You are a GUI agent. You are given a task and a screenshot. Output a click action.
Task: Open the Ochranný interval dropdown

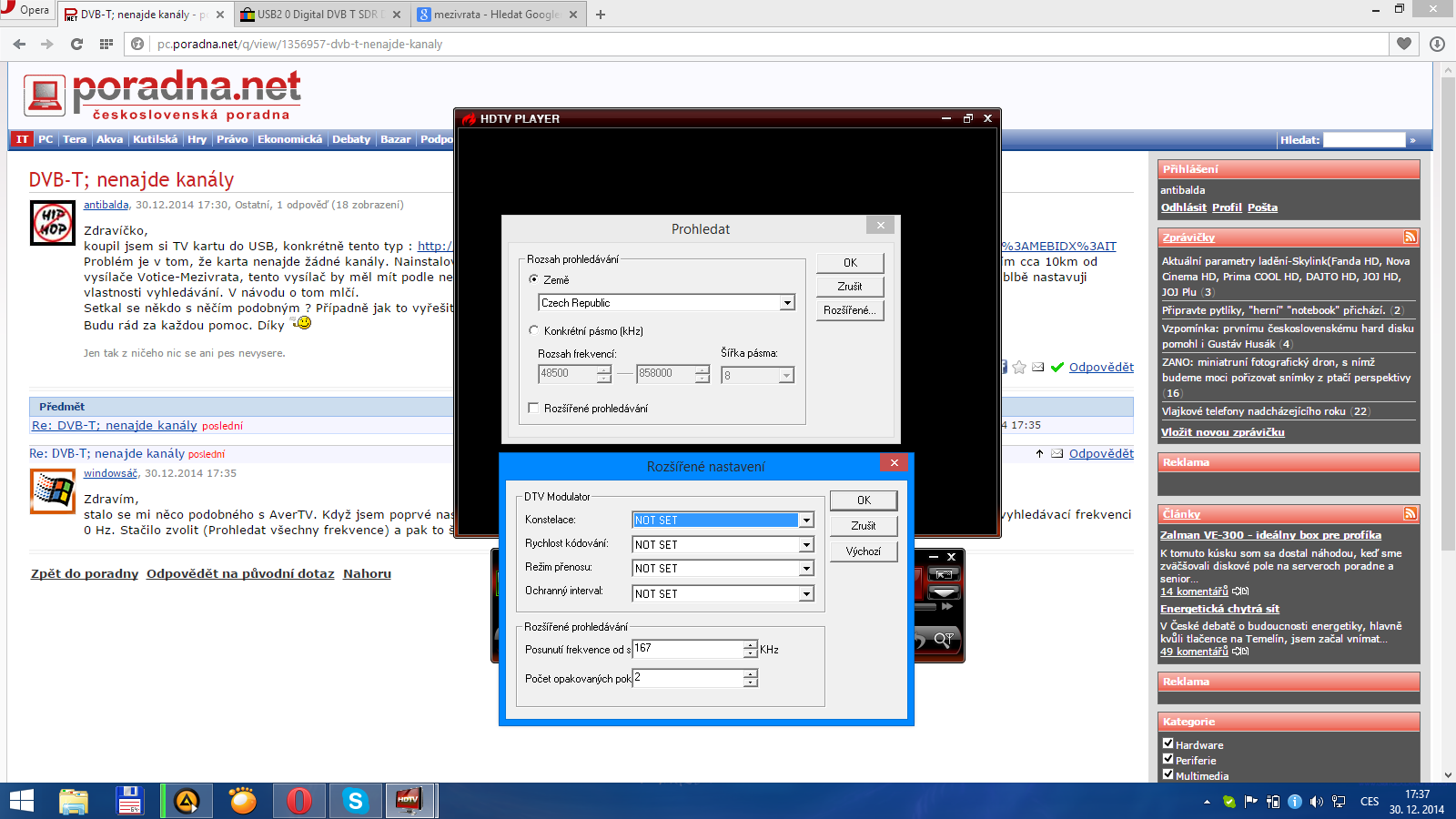click(805, 593)
